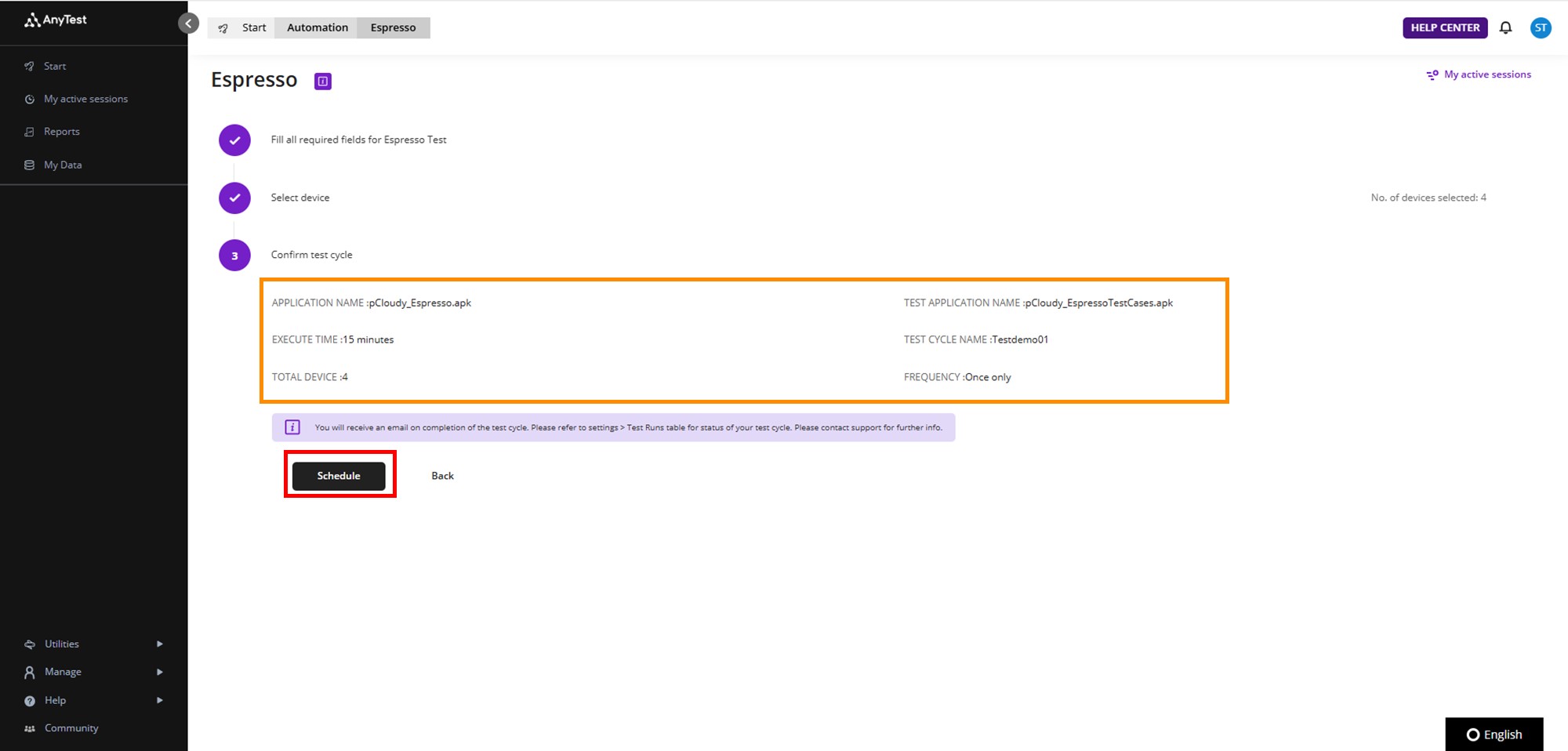Open Community in the sidebar

click(x=71, y=728)
